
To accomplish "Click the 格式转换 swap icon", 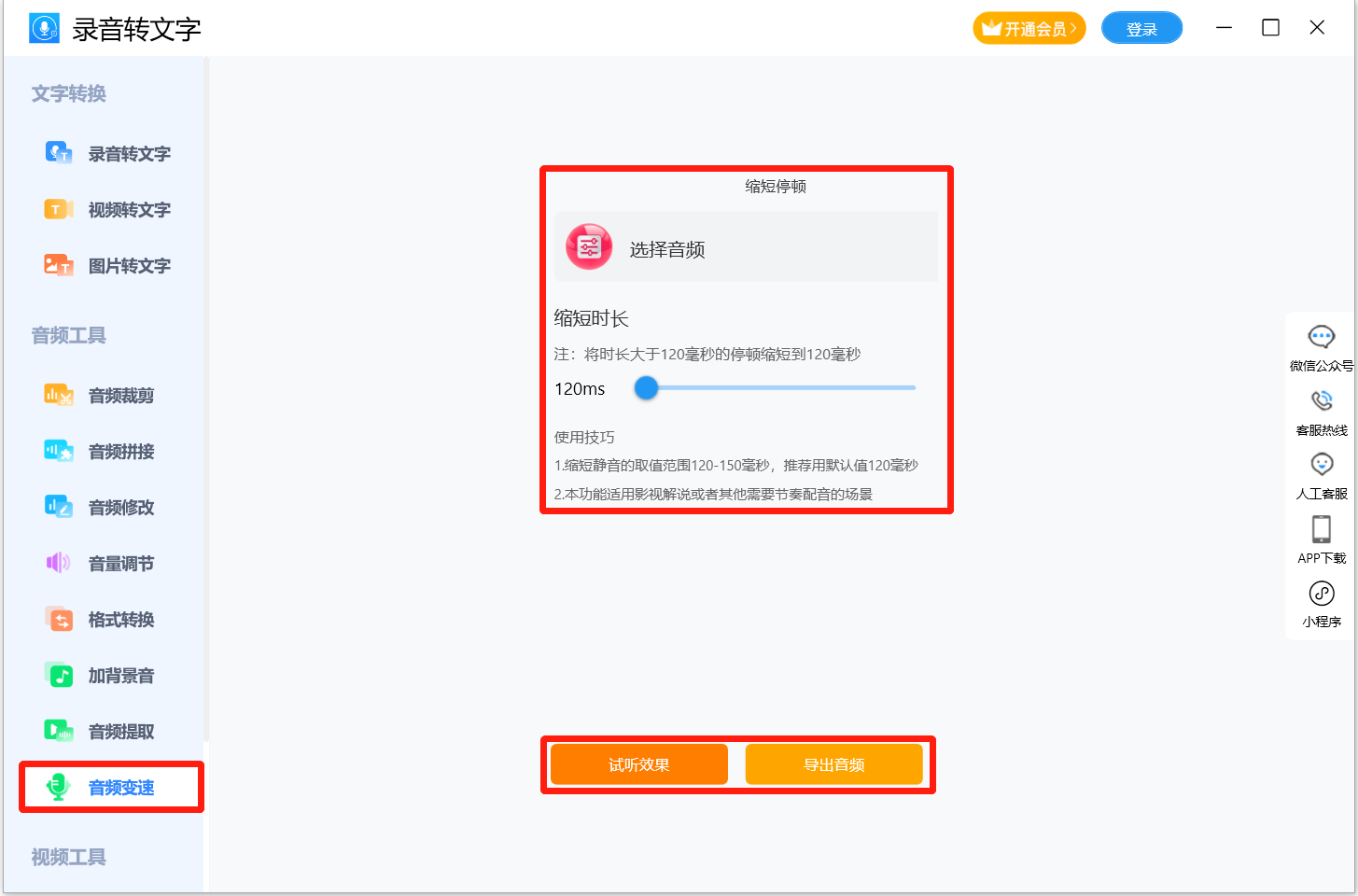I will coord(59,619).
